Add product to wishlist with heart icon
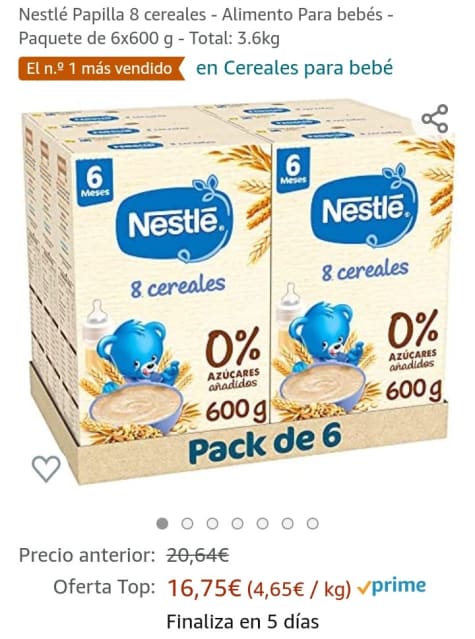The image size is (475, 639). (x=46, y=469)
